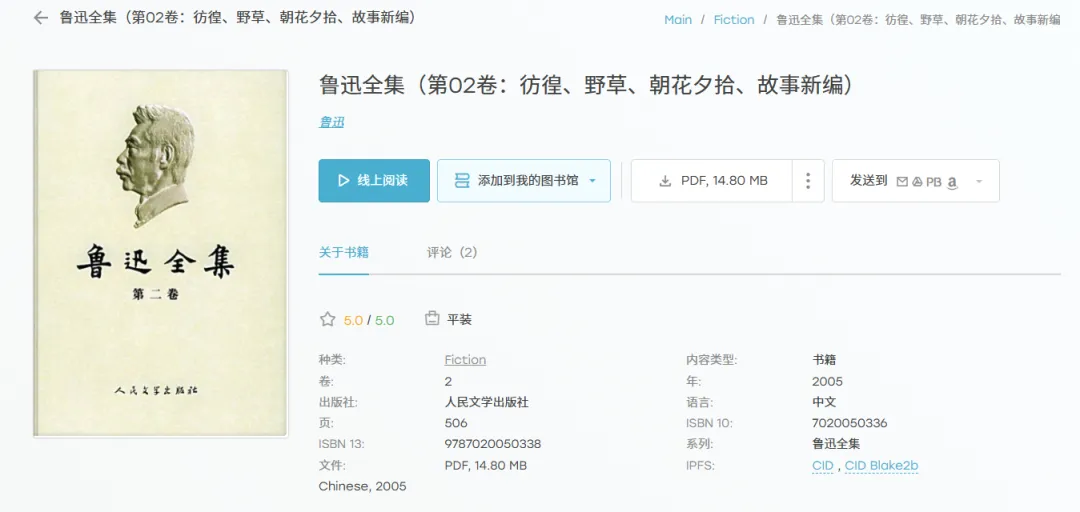Click the library shelf icon
This screenshot has width=1080, height=512.
click(x=462, y=181)
